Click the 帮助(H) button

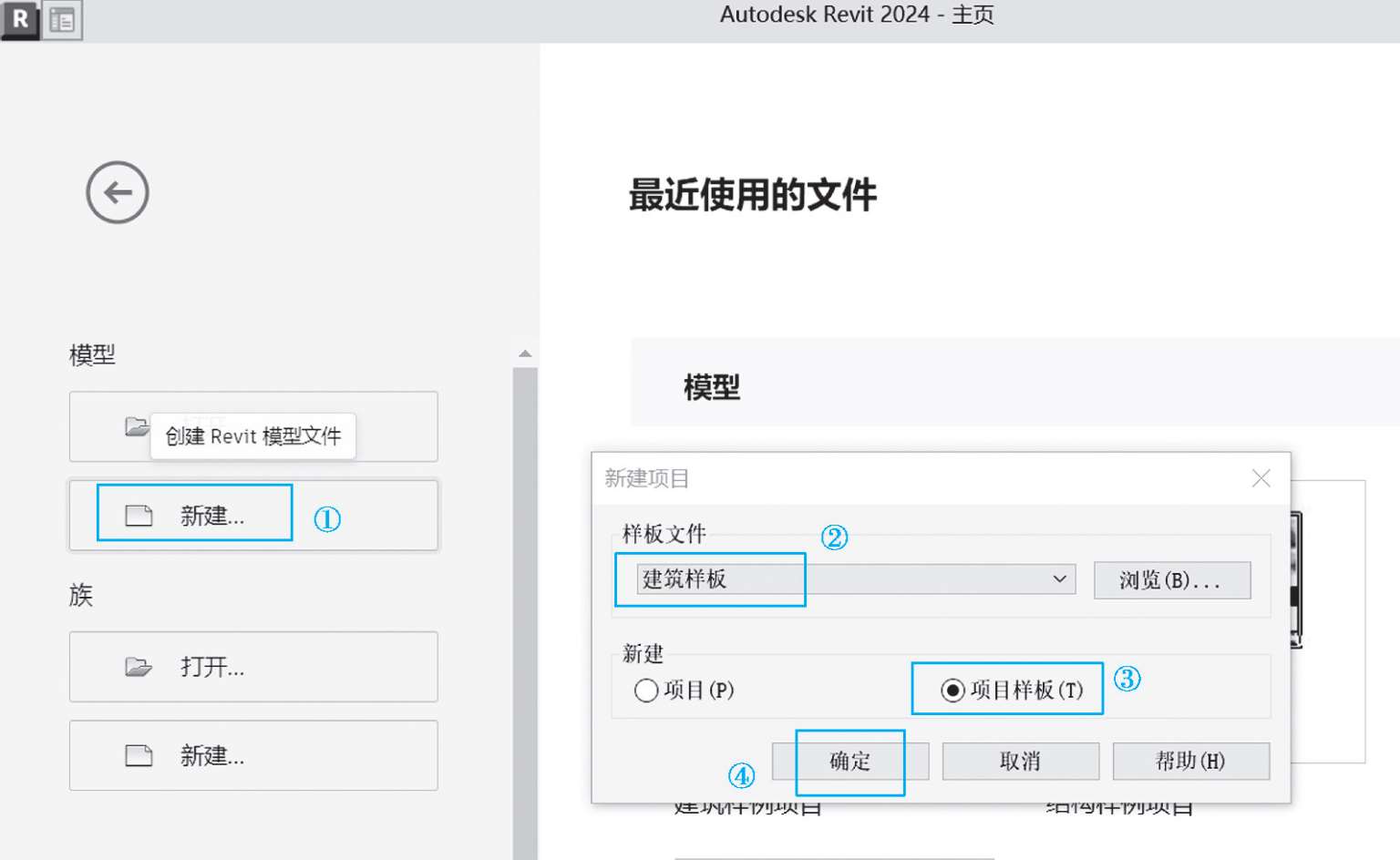click(x=1190, y=762)
